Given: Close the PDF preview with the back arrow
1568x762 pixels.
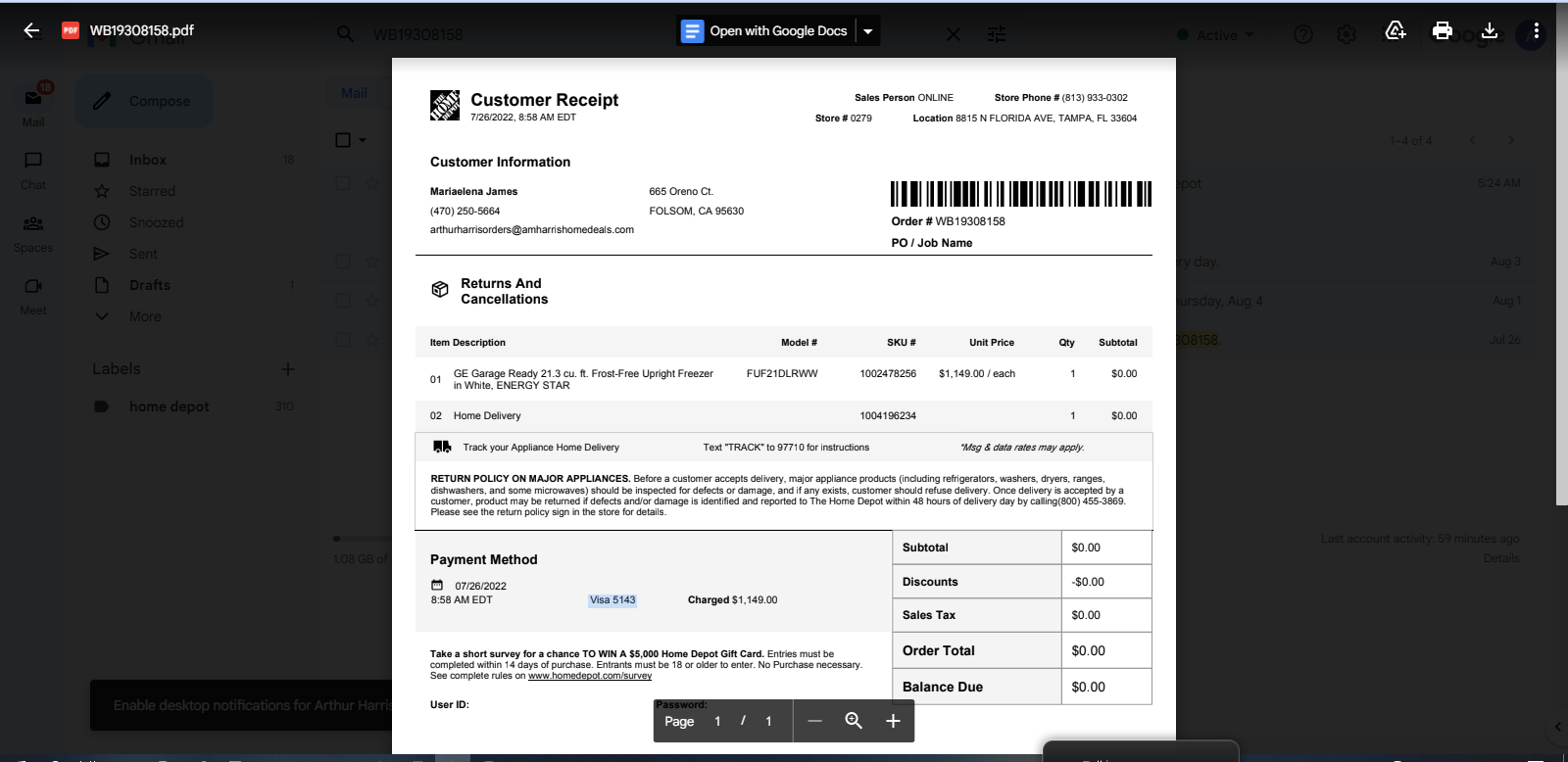Looking at the screenshot, I should (x=31, y=30).
